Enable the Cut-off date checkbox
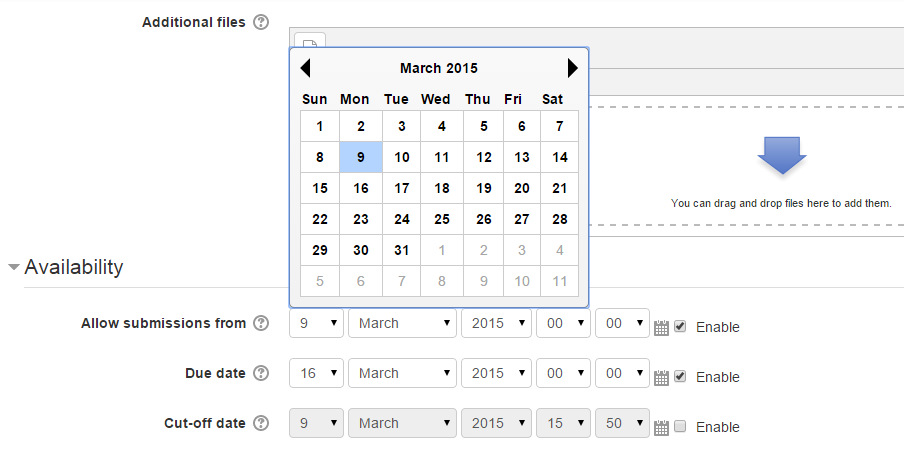The height and width of the screenshot is (452, 904). point(680,427)
